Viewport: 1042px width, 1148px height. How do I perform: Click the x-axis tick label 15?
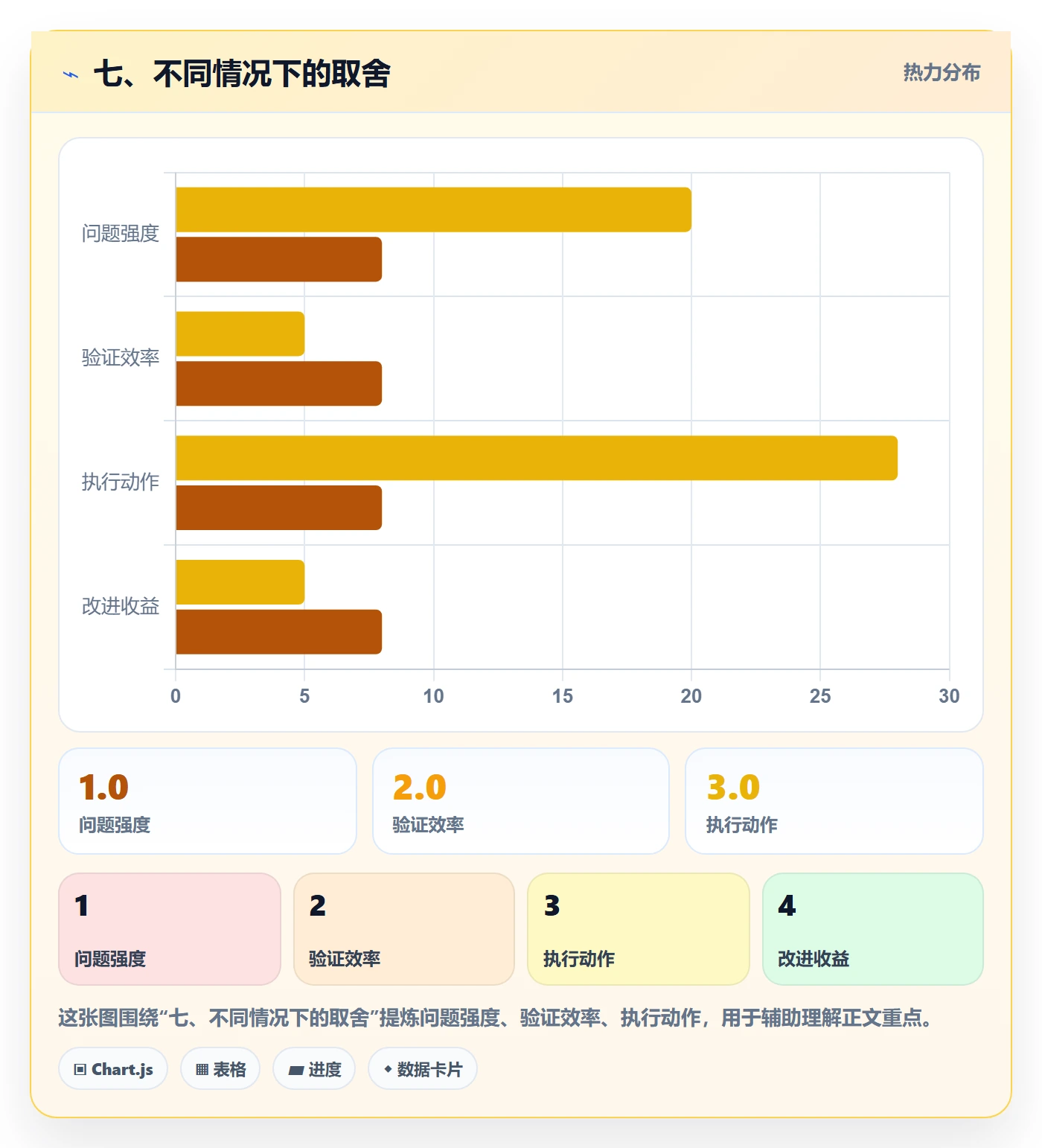(563, 696)
